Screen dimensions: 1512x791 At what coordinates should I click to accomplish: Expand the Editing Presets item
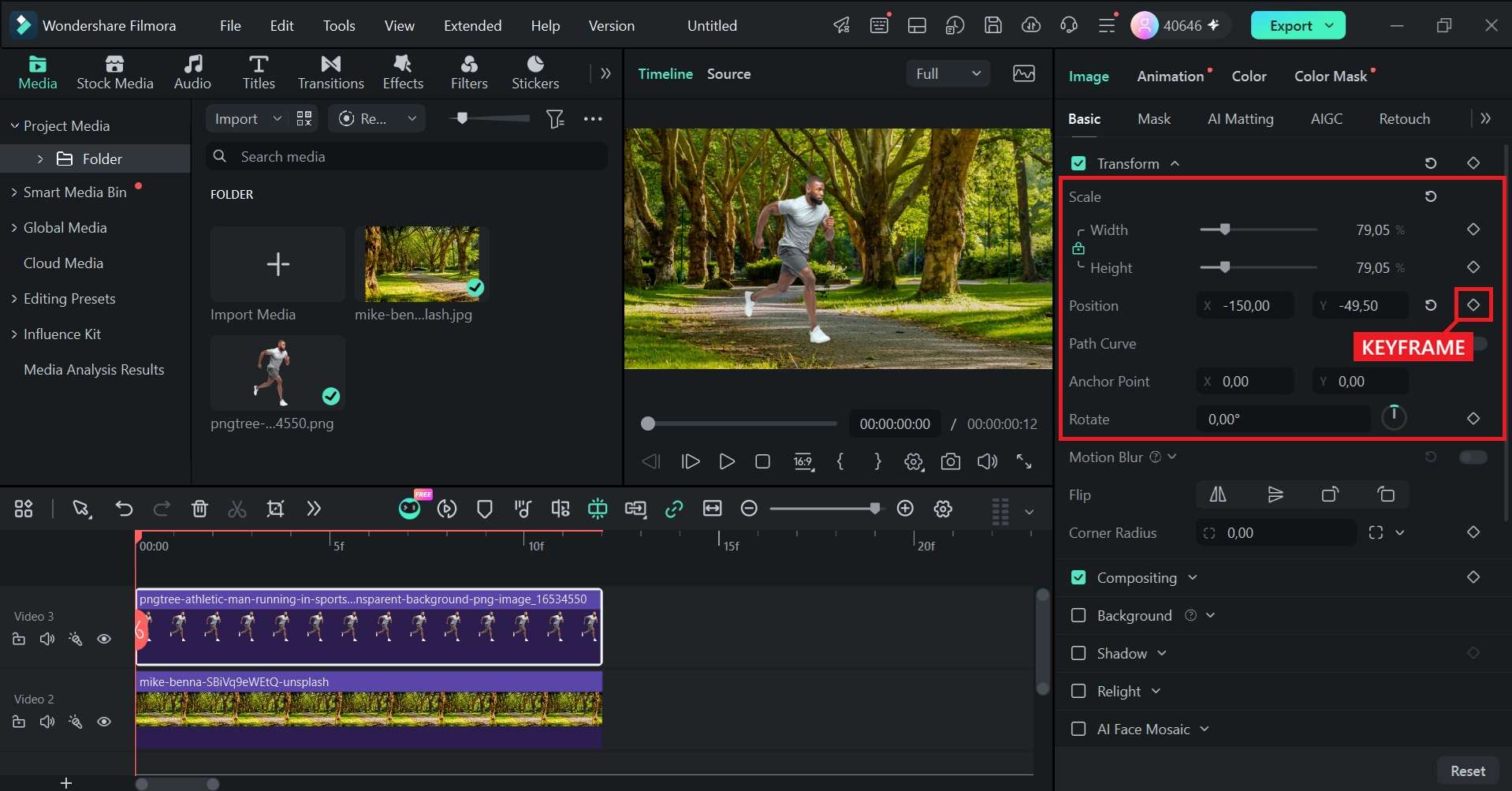tap(13, 298)
